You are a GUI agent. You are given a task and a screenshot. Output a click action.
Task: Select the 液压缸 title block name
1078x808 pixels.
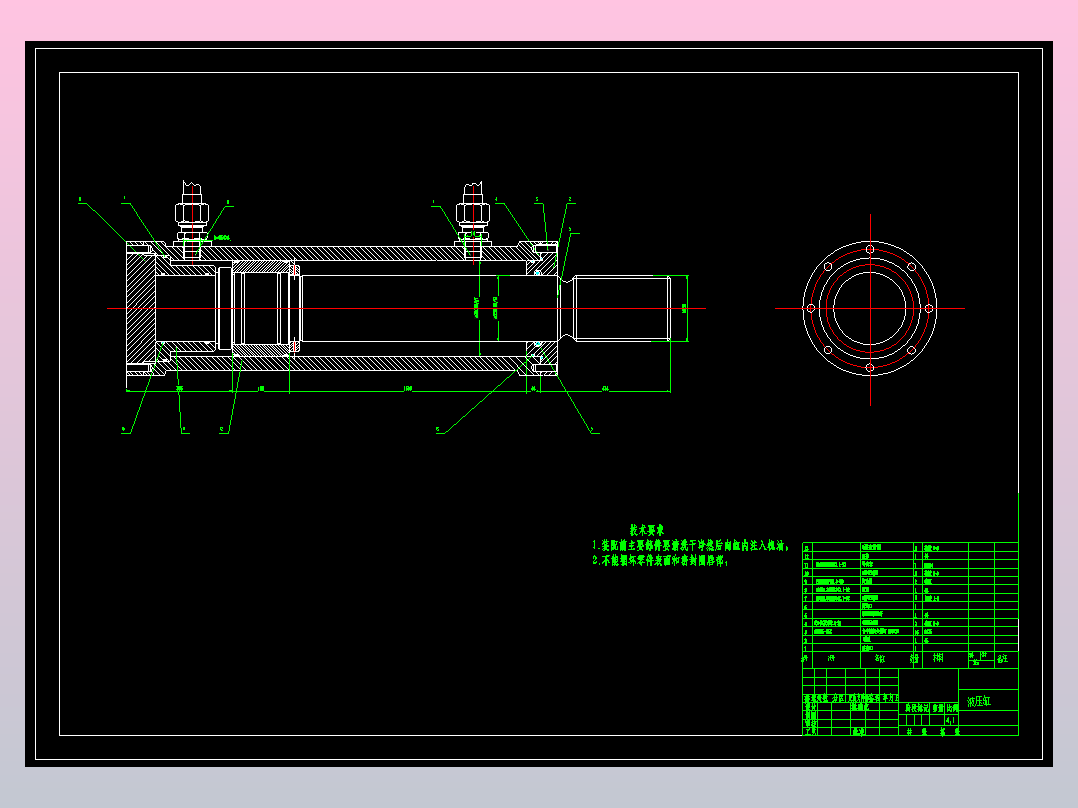pos(979,701)
